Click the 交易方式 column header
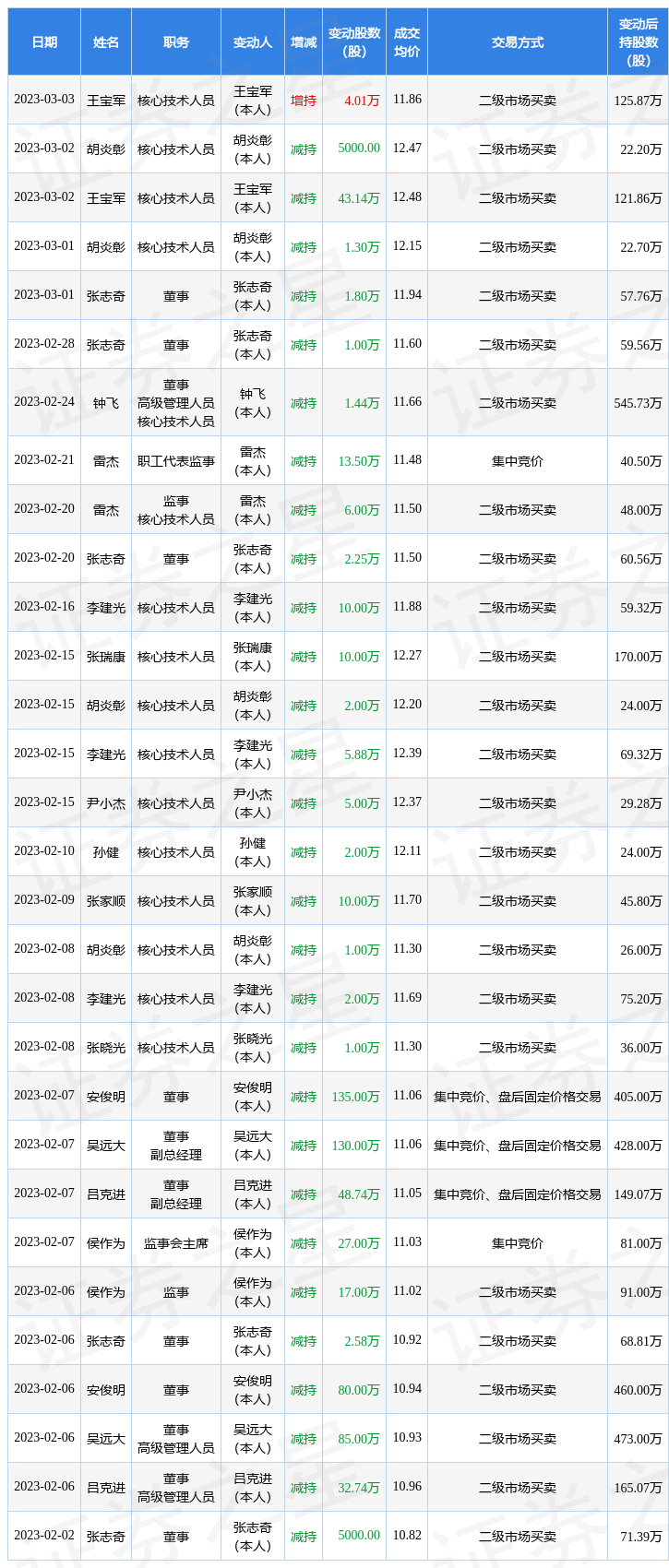 [518, 42]
